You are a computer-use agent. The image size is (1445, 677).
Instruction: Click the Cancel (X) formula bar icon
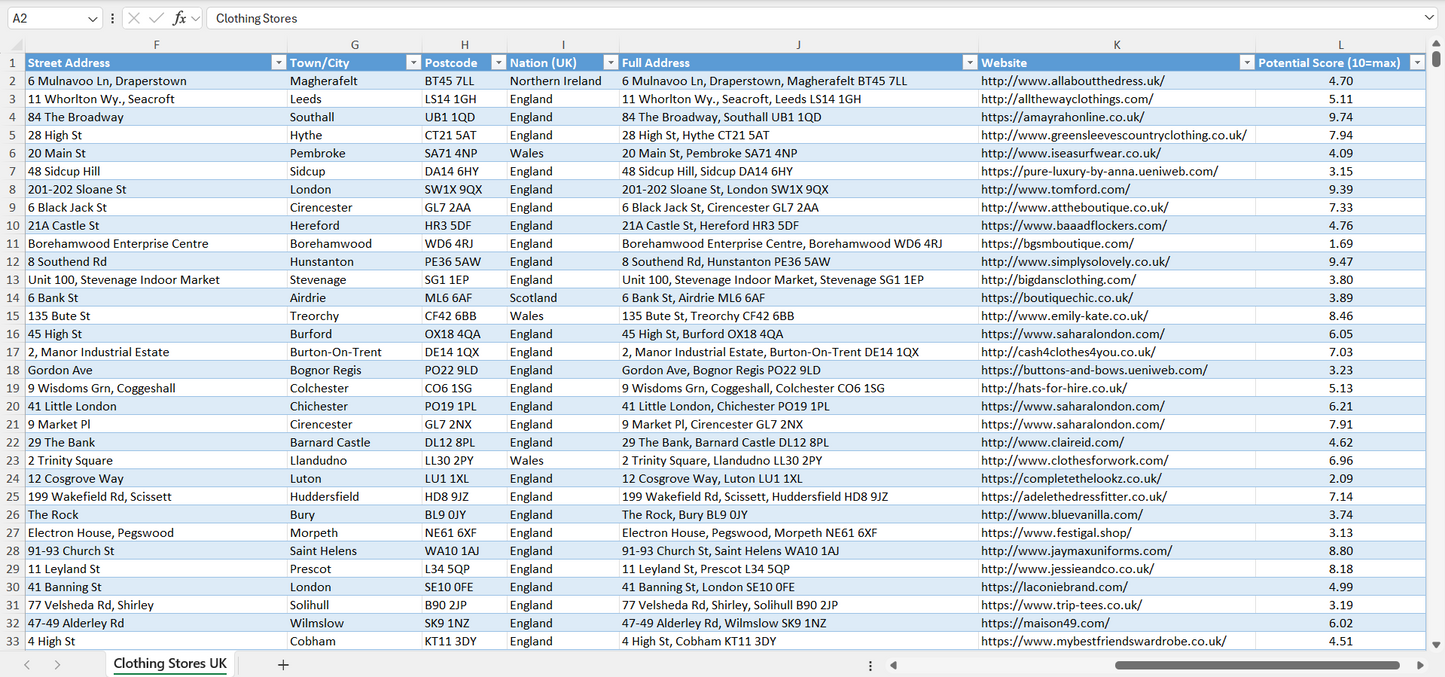[134, 18]
